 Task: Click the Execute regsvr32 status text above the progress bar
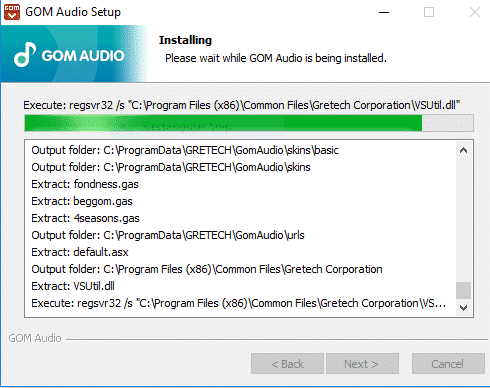[242, 105]
